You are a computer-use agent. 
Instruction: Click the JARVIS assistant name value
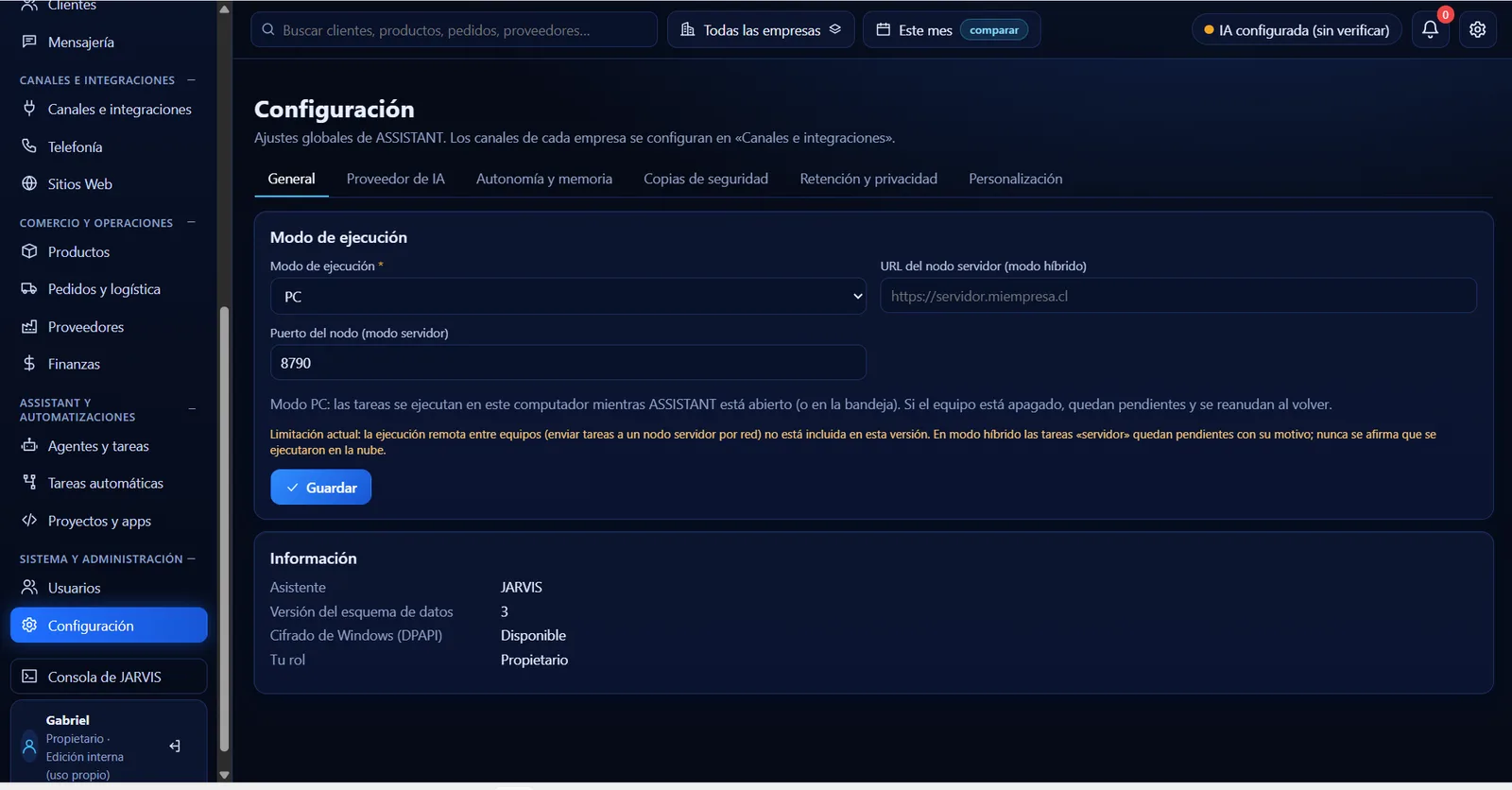pos(522,587)
